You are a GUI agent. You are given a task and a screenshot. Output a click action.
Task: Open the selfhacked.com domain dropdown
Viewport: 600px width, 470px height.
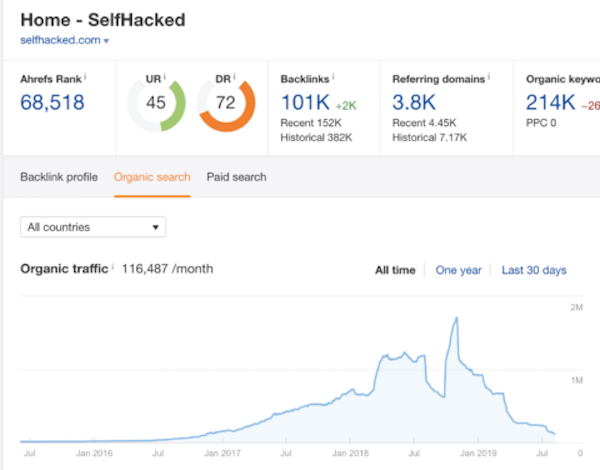click(65, 40)
